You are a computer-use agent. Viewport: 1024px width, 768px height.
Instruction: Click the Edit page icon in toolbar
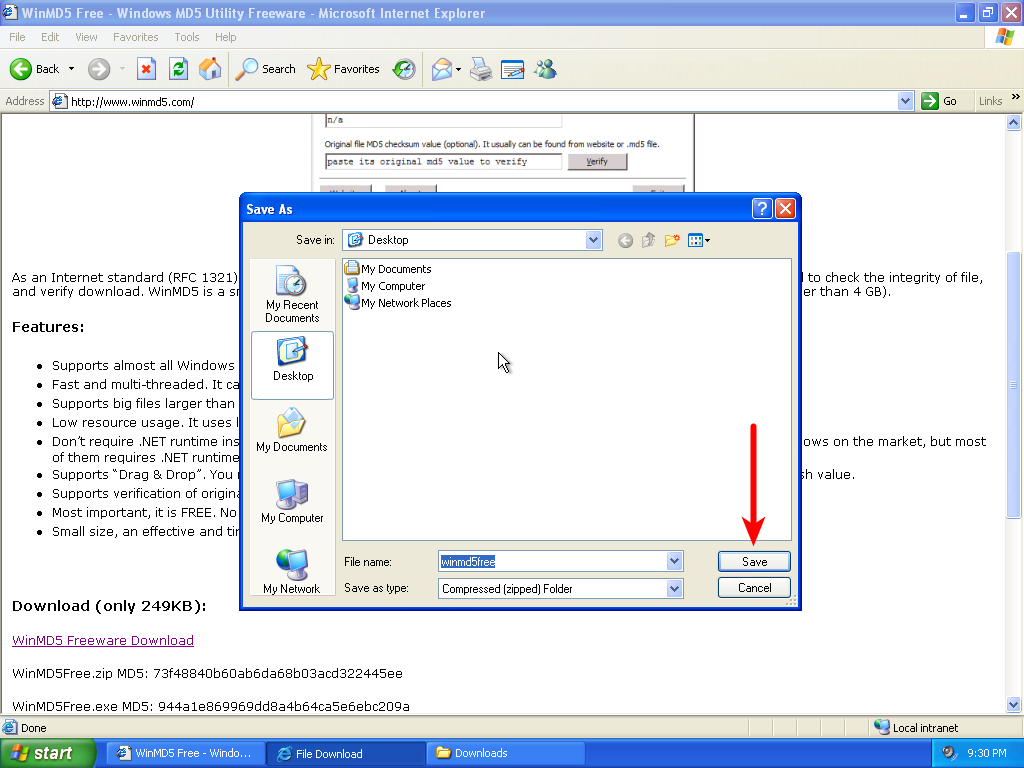[x=513, y=69]
